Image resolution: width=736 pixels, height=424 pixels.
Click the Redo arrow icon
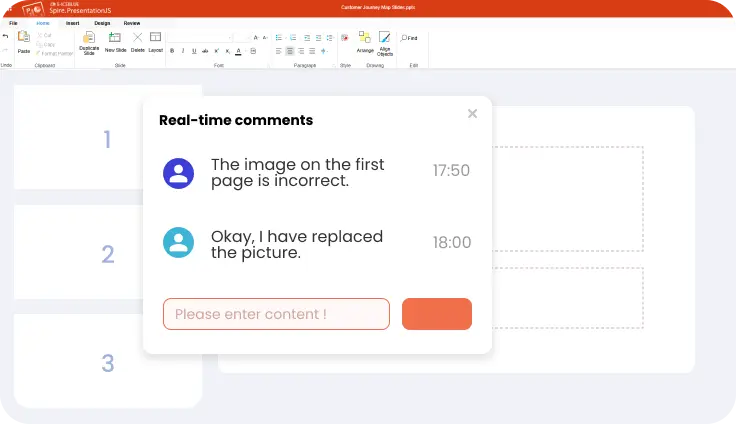[5, 50]
